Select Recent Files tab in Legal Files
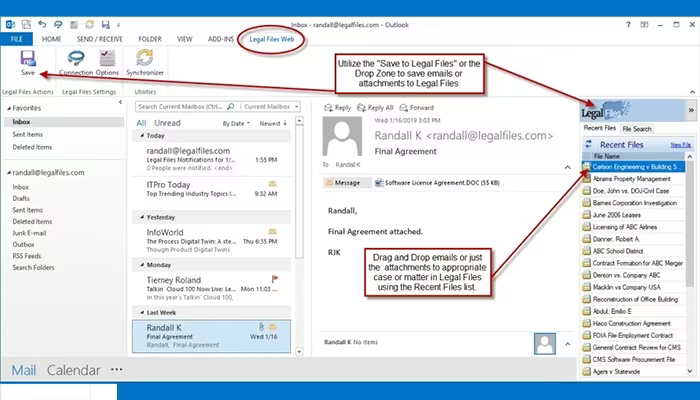 click(x=600, y=128)
